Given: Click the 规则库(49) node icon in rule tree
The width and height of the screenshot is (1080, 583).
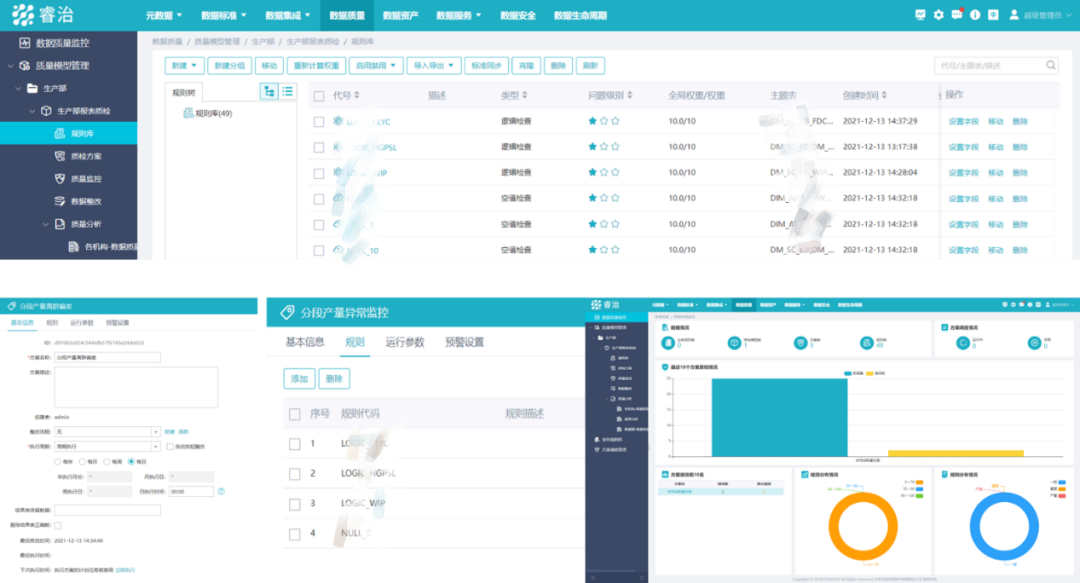Looking at the screenshot, I should [x=187, y=114].
